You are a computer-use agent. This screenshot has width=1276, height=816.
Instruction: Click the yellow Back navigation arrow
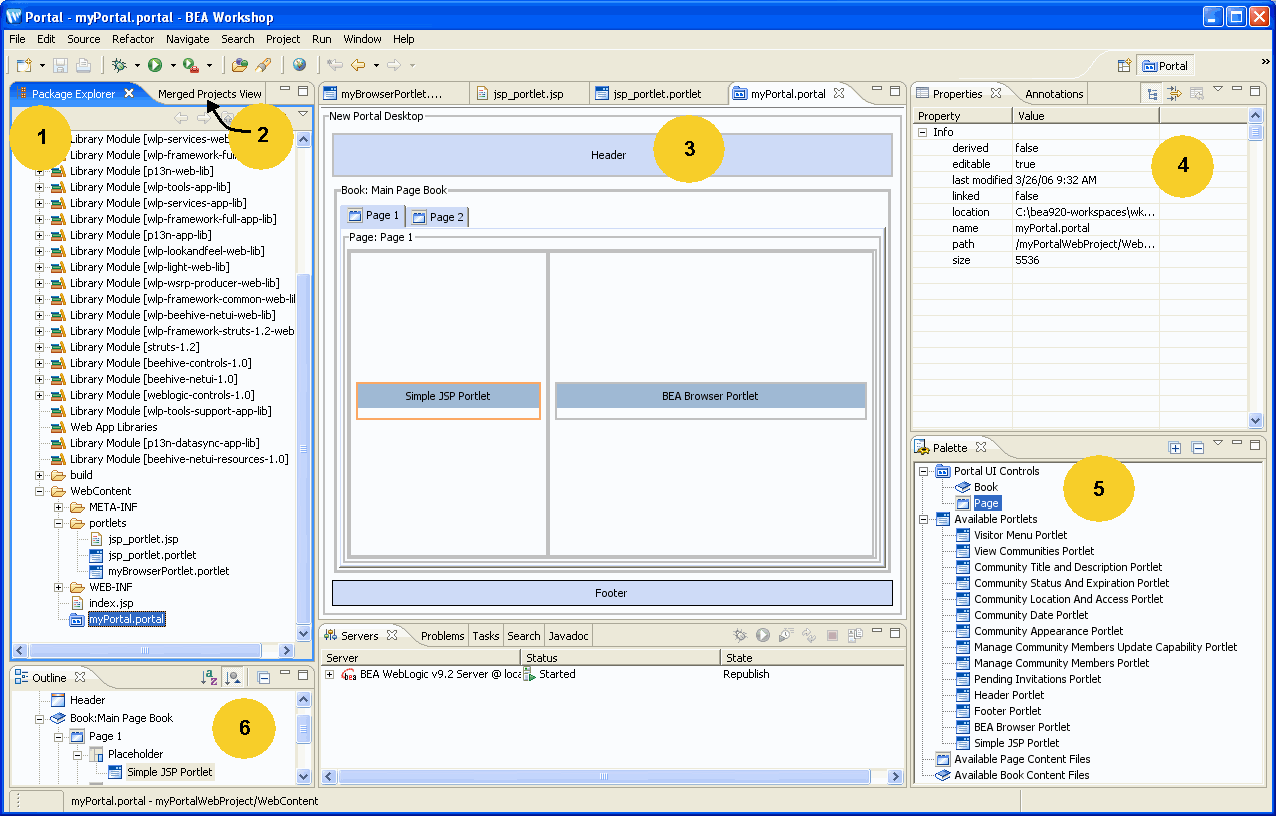tap(358, 65)
